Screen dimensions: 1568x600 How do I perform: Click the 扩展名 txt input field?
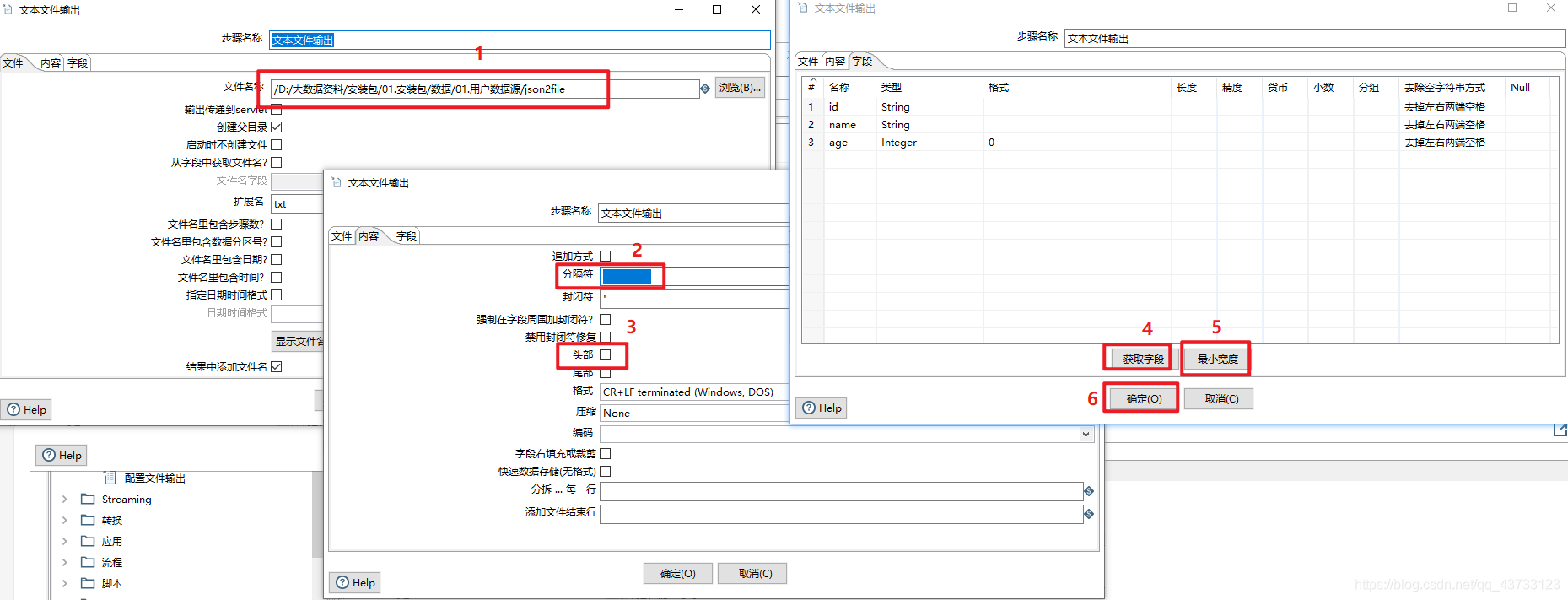pos(297,203)
